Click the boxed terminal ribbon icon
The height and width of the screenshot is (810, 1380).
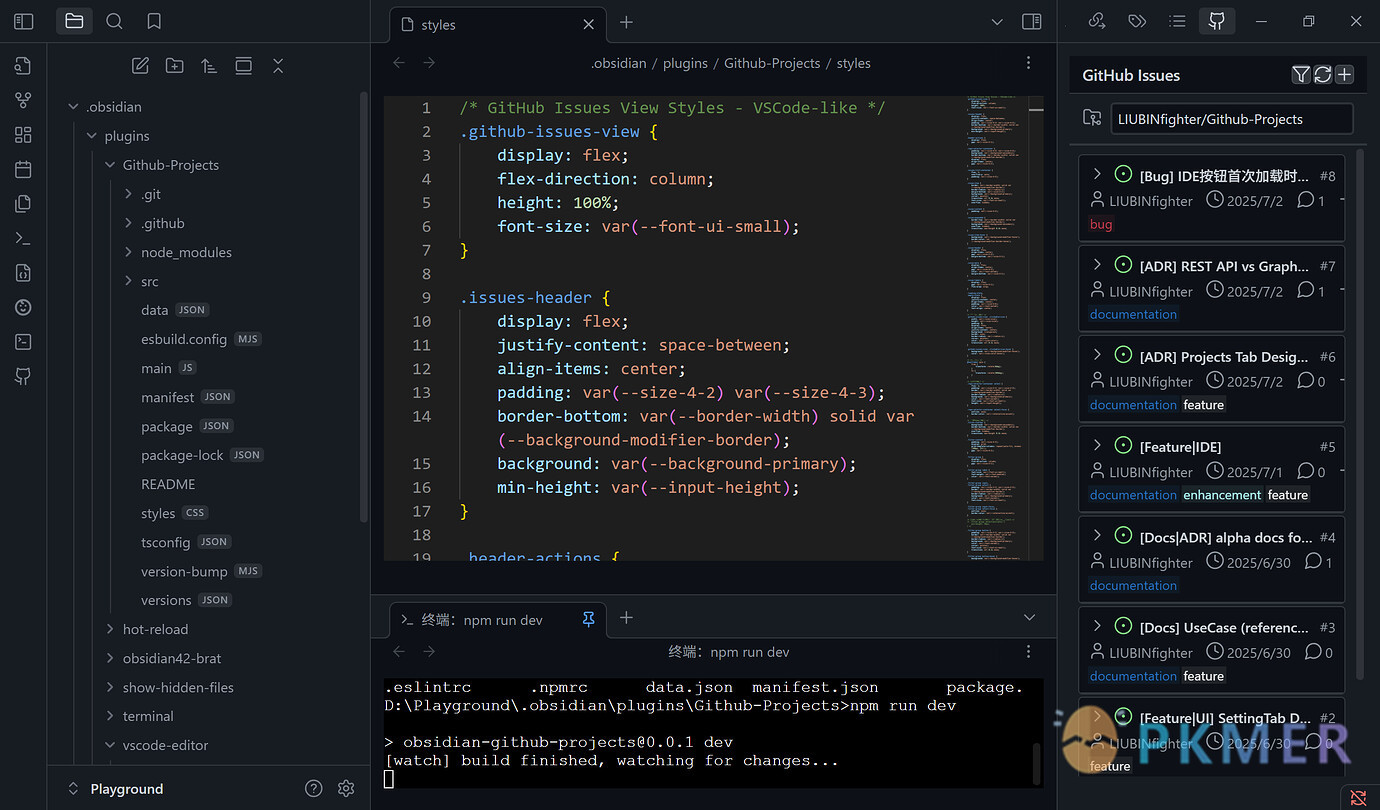coord(23,342)
